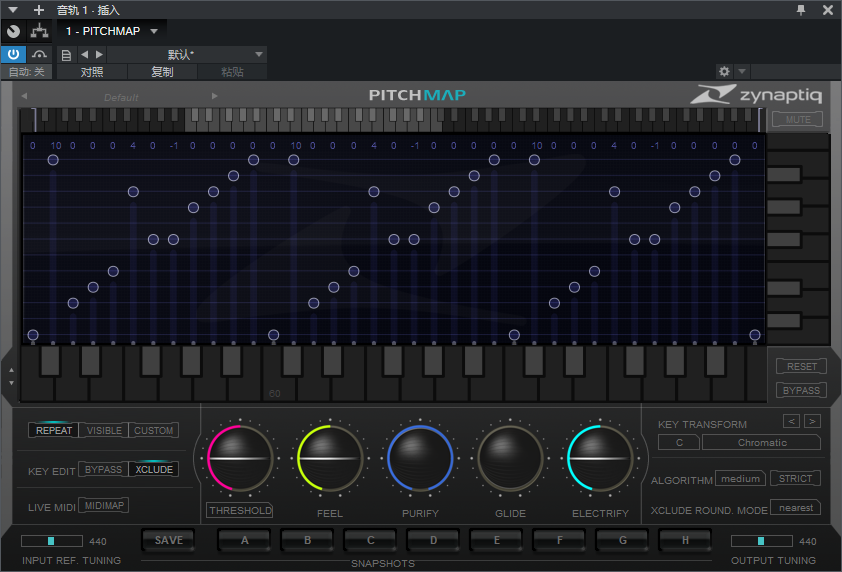
Task: Click the ELECTRIFY knob
Action: 600,458
